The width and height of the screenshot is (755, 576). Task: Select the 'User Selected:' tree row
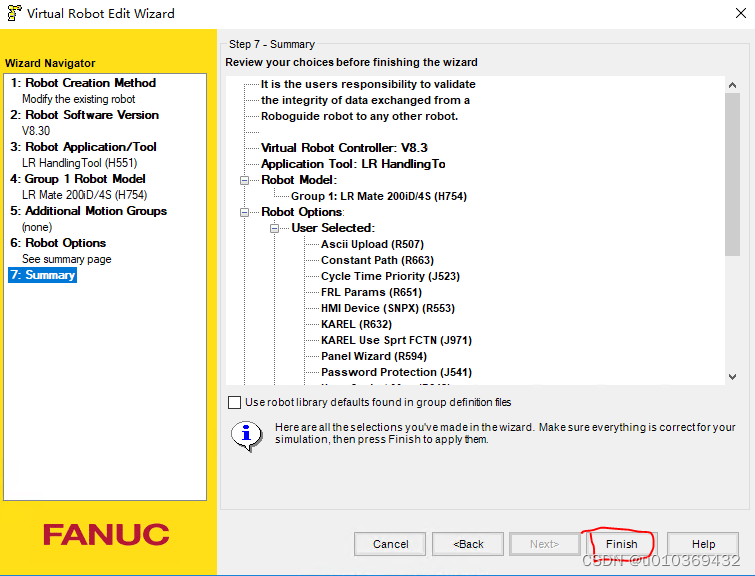333,228
